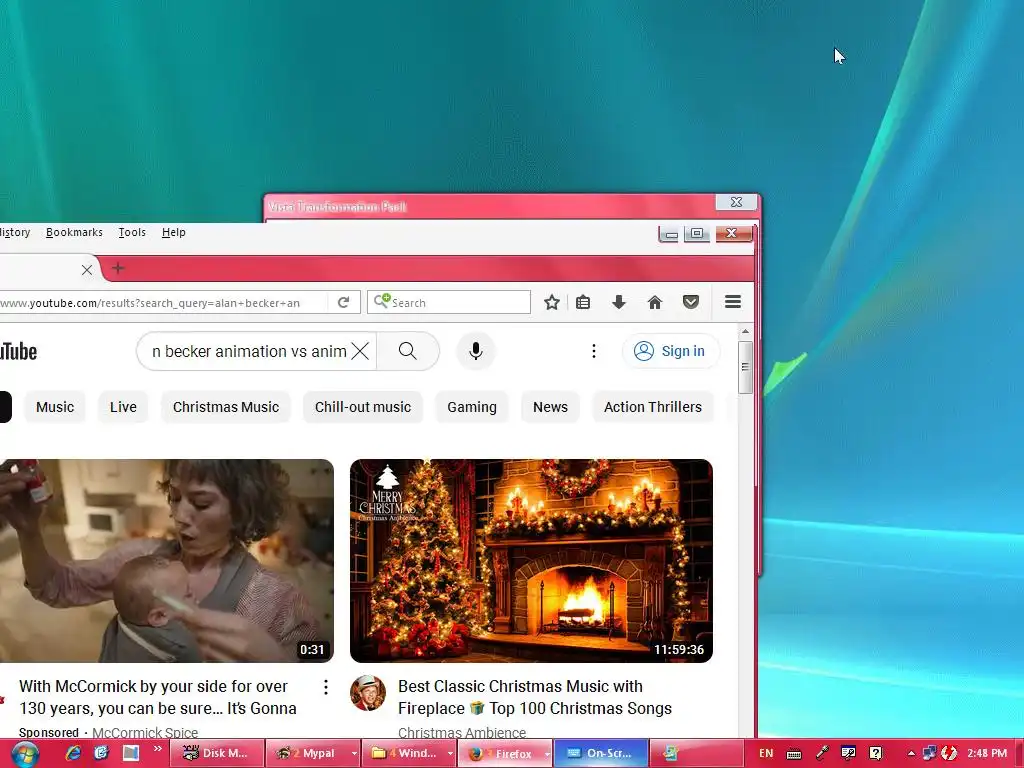Click the Windows Start orb
1024x768 pixels.
25,754
